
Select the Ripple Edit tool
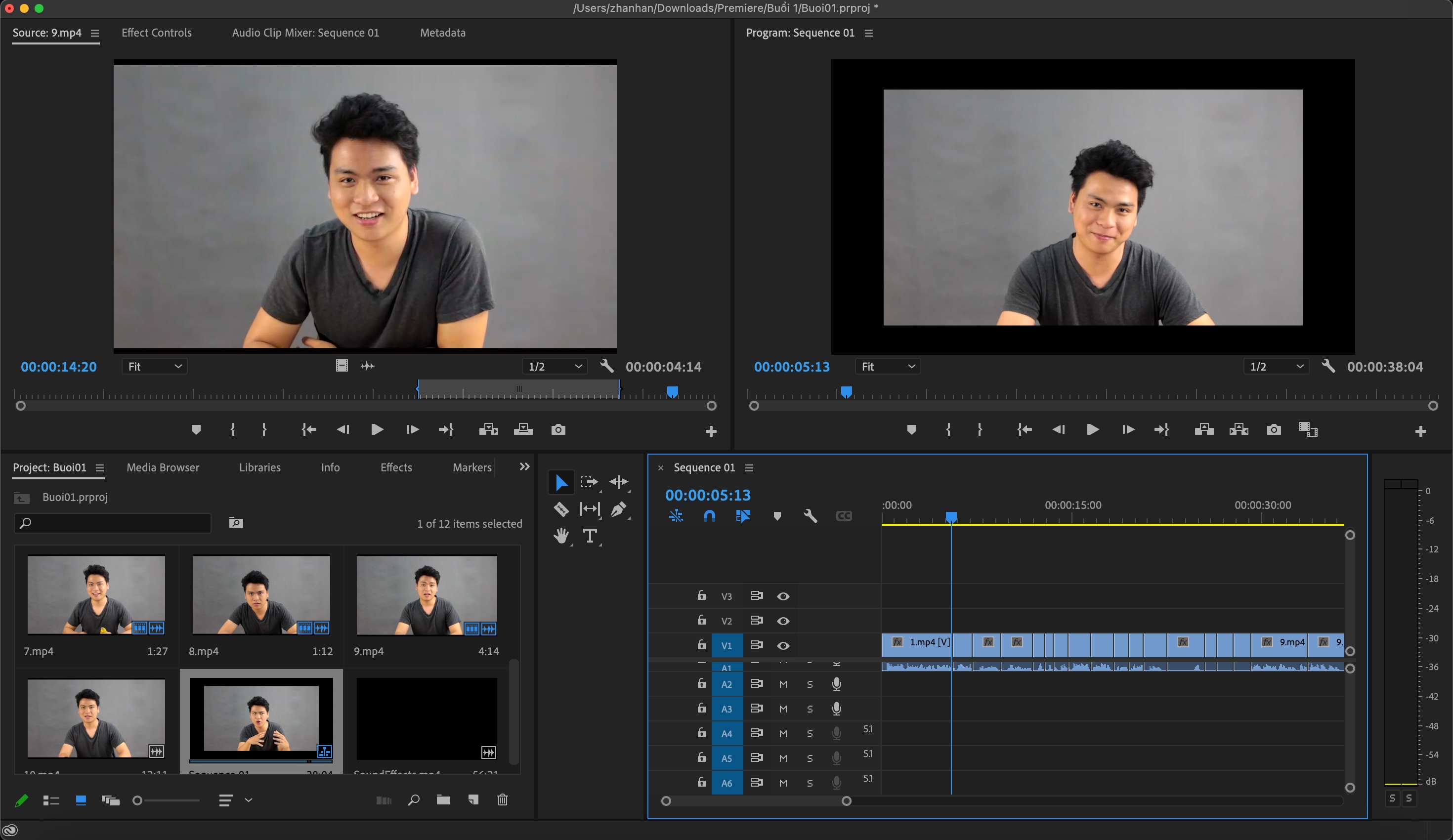click(x=618, y=482)
